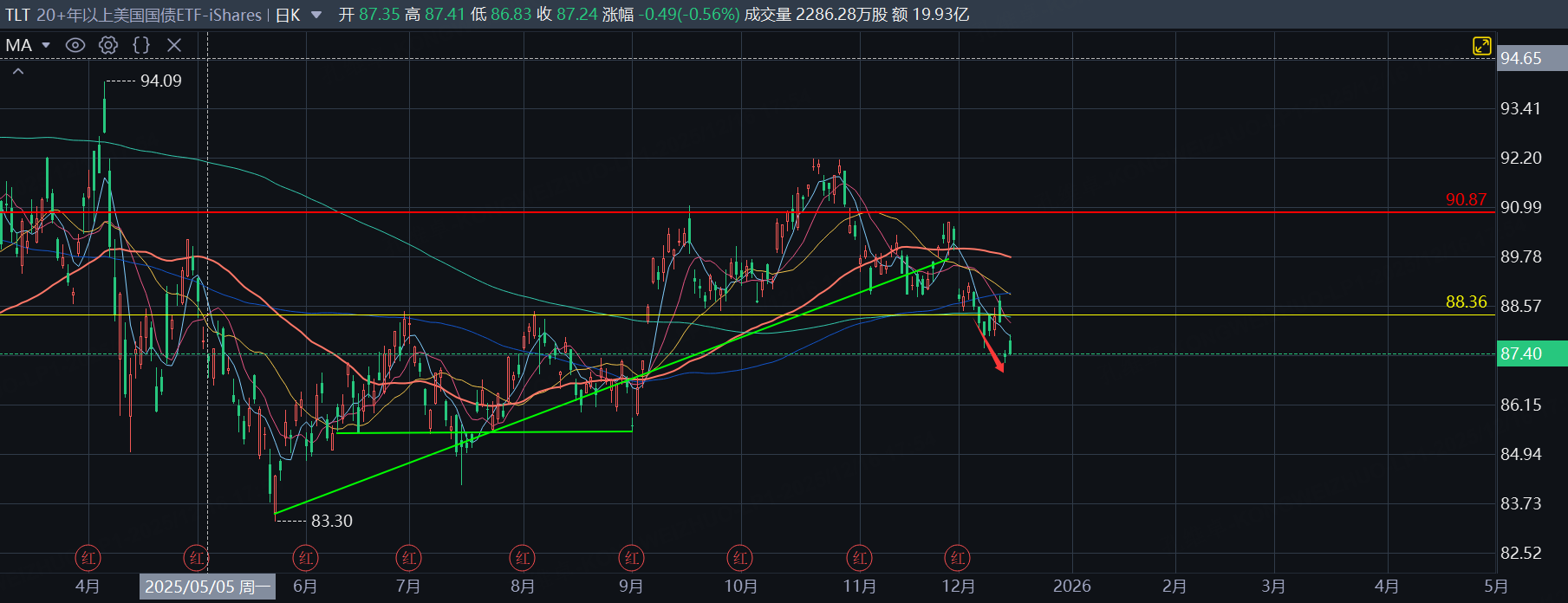The width and height of the screenshot is (1568, 603).
Task: Click the 82.52 price axis label
Action: pos(1521,553)
